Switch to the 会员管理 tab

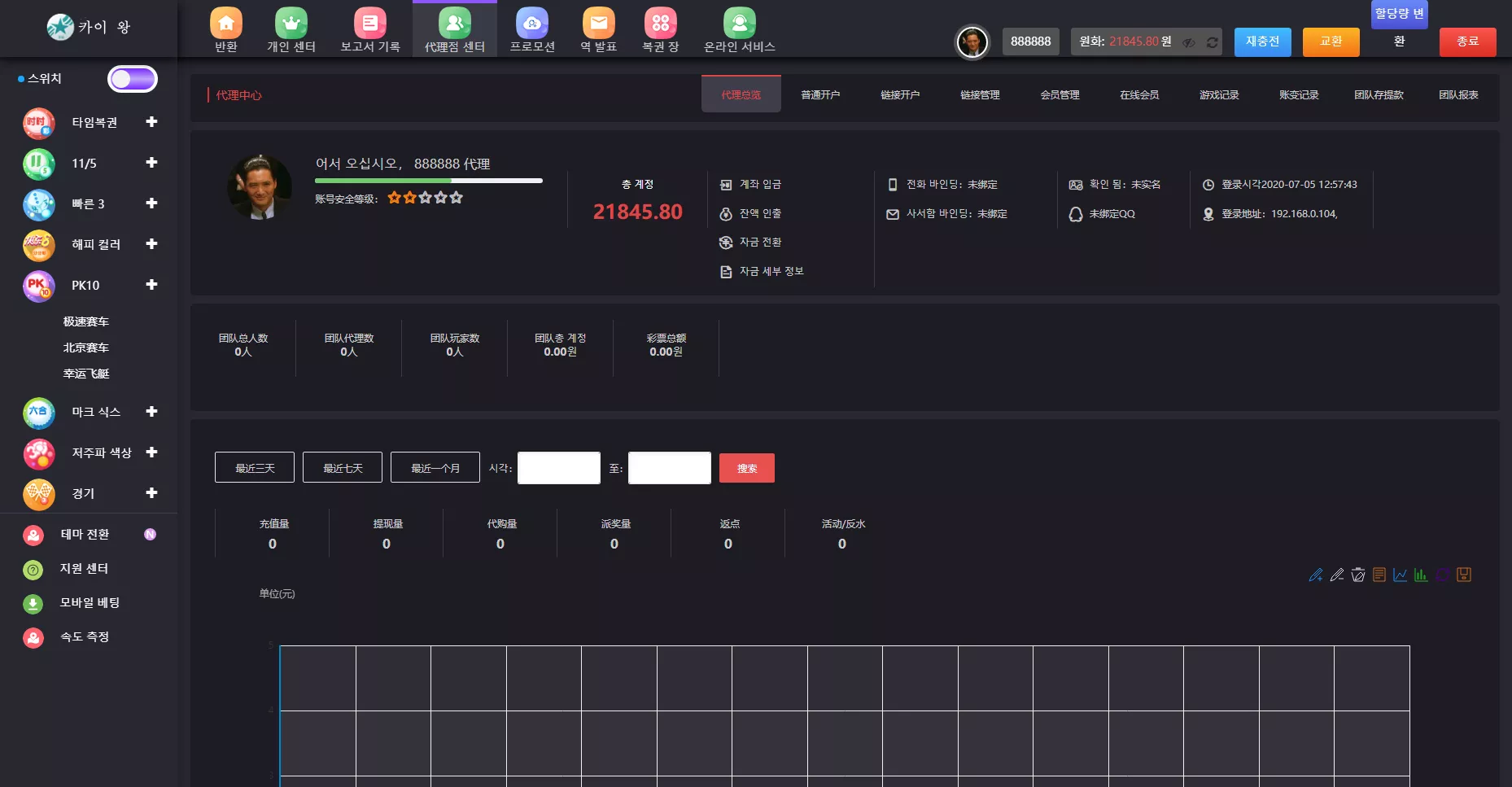click(1060, 95)
